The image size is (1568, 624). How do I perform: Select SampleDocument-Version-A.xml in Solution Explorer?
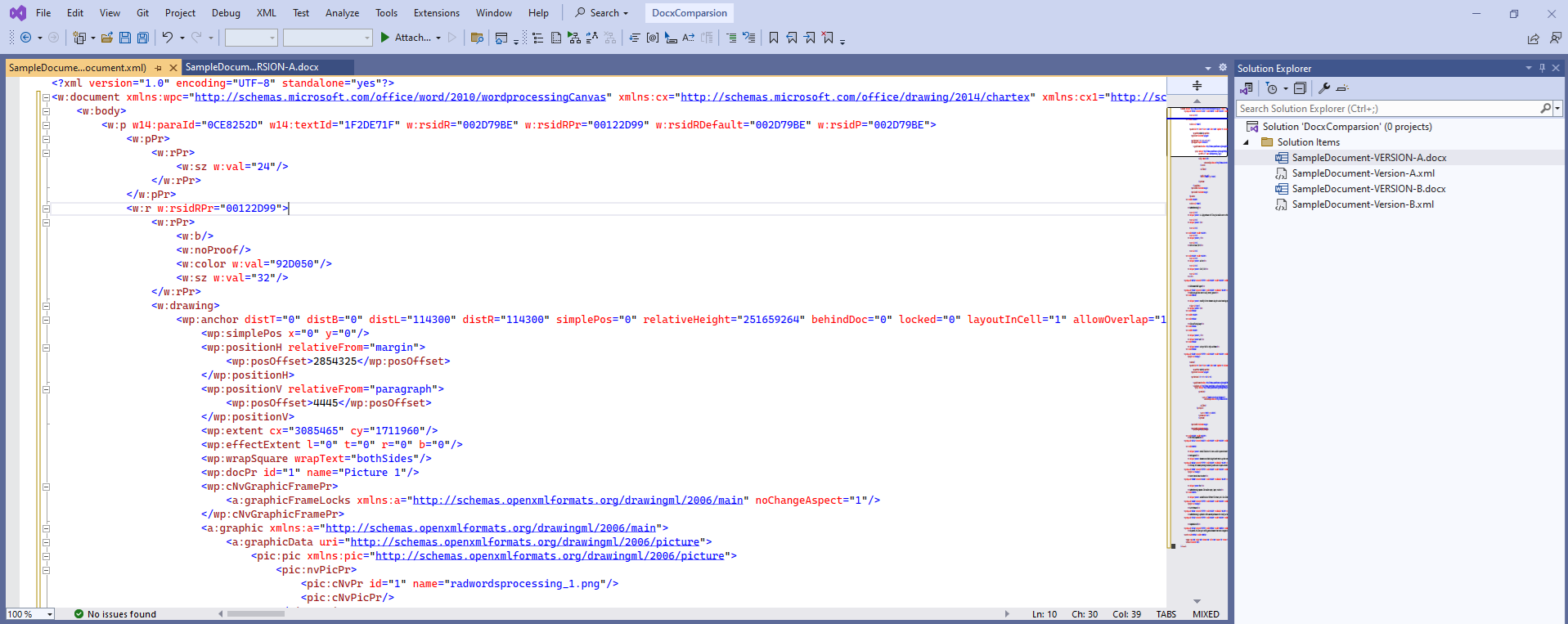1363,173
